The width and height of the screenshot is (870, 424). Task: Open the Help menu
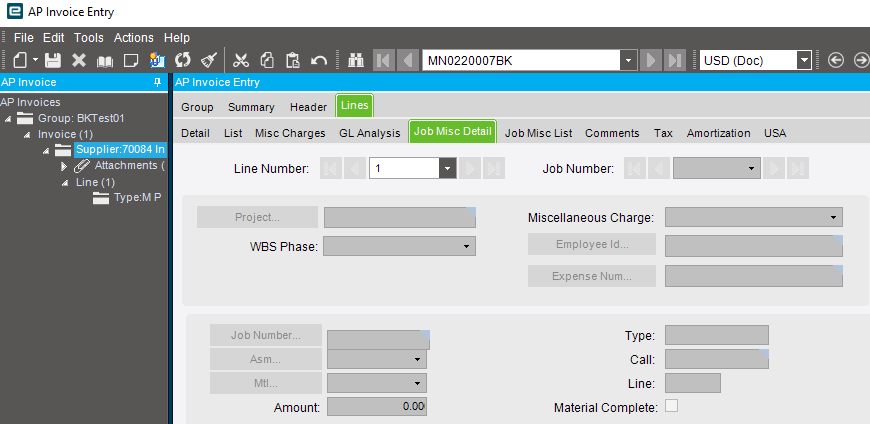coord(177,38)
